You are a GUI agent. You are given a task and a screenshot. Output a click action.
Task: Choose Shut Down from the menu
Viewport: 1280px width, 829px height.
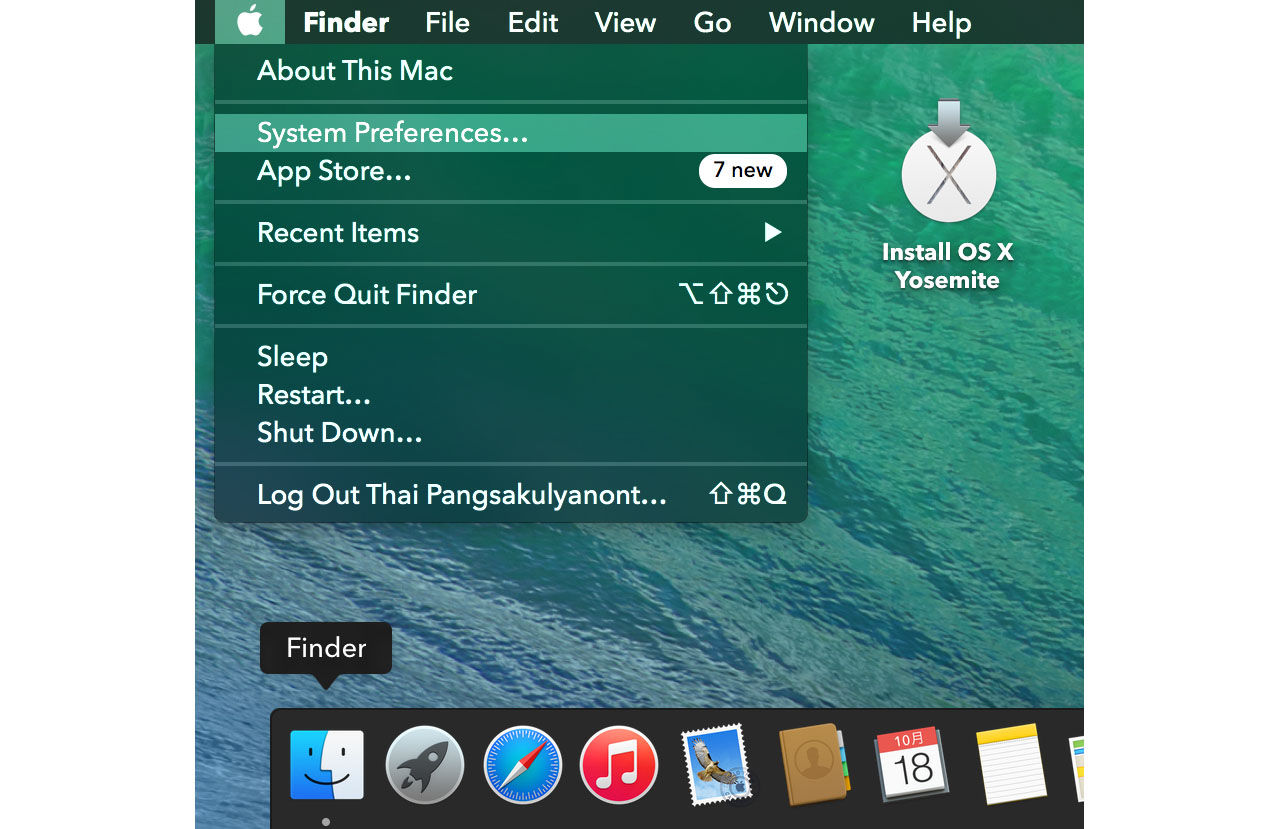point(339,432)
